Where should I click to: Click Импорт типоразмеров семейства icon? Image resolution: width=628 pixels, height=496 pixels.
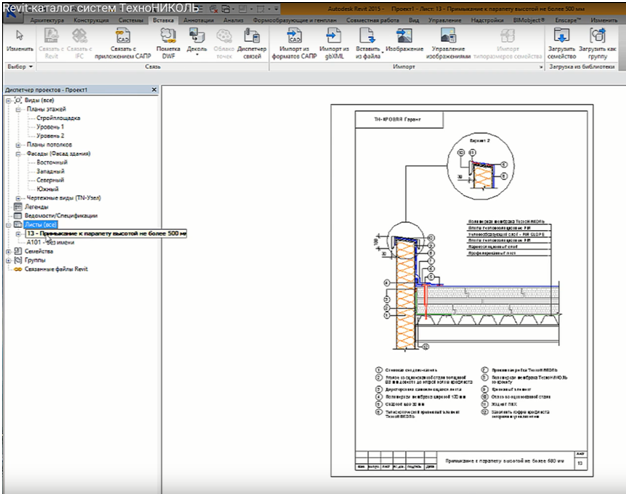507,36
